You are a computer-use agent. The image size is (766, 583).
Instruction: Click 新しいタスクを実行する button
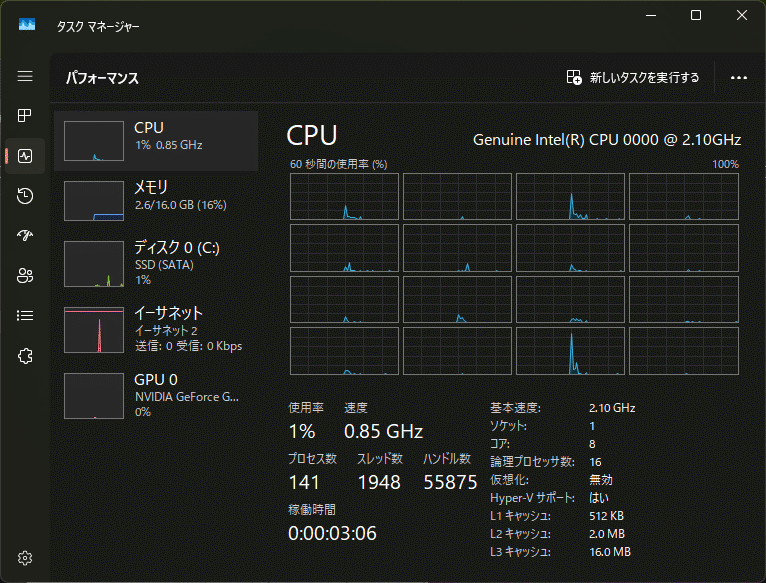point(632,77)
